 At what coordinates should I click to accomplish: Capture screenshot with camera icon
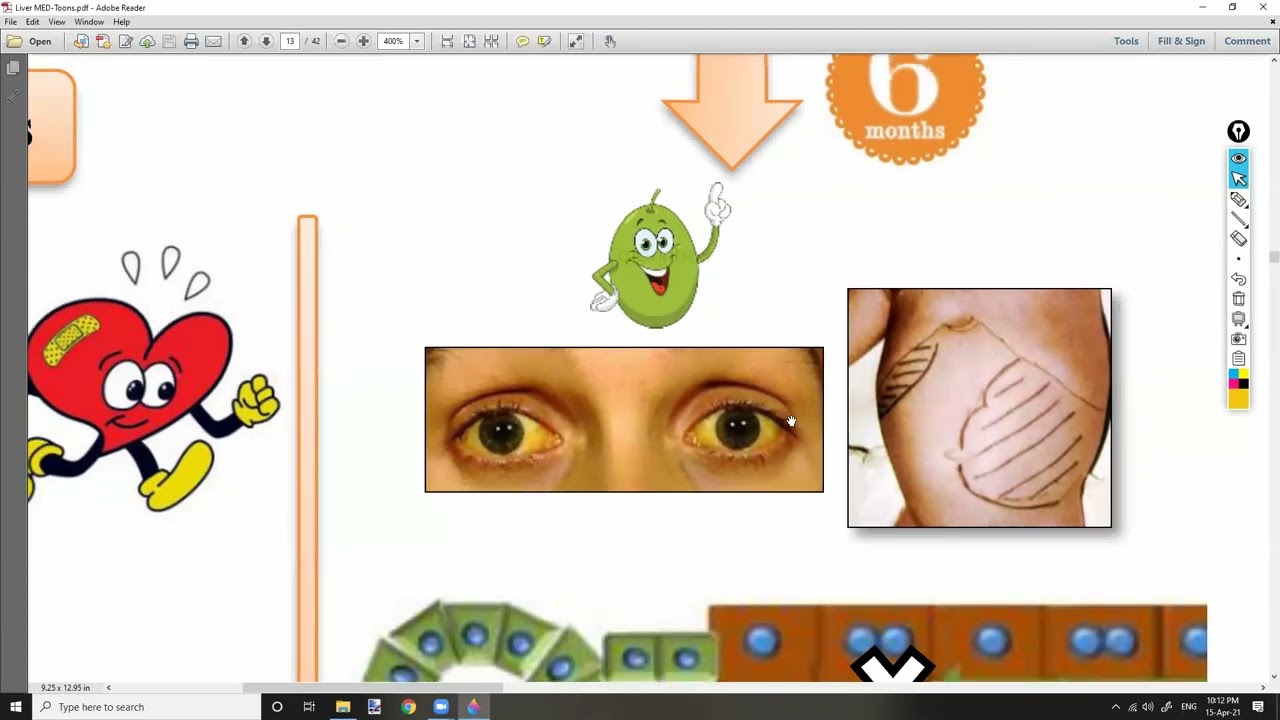click(x=1238, y=339)
